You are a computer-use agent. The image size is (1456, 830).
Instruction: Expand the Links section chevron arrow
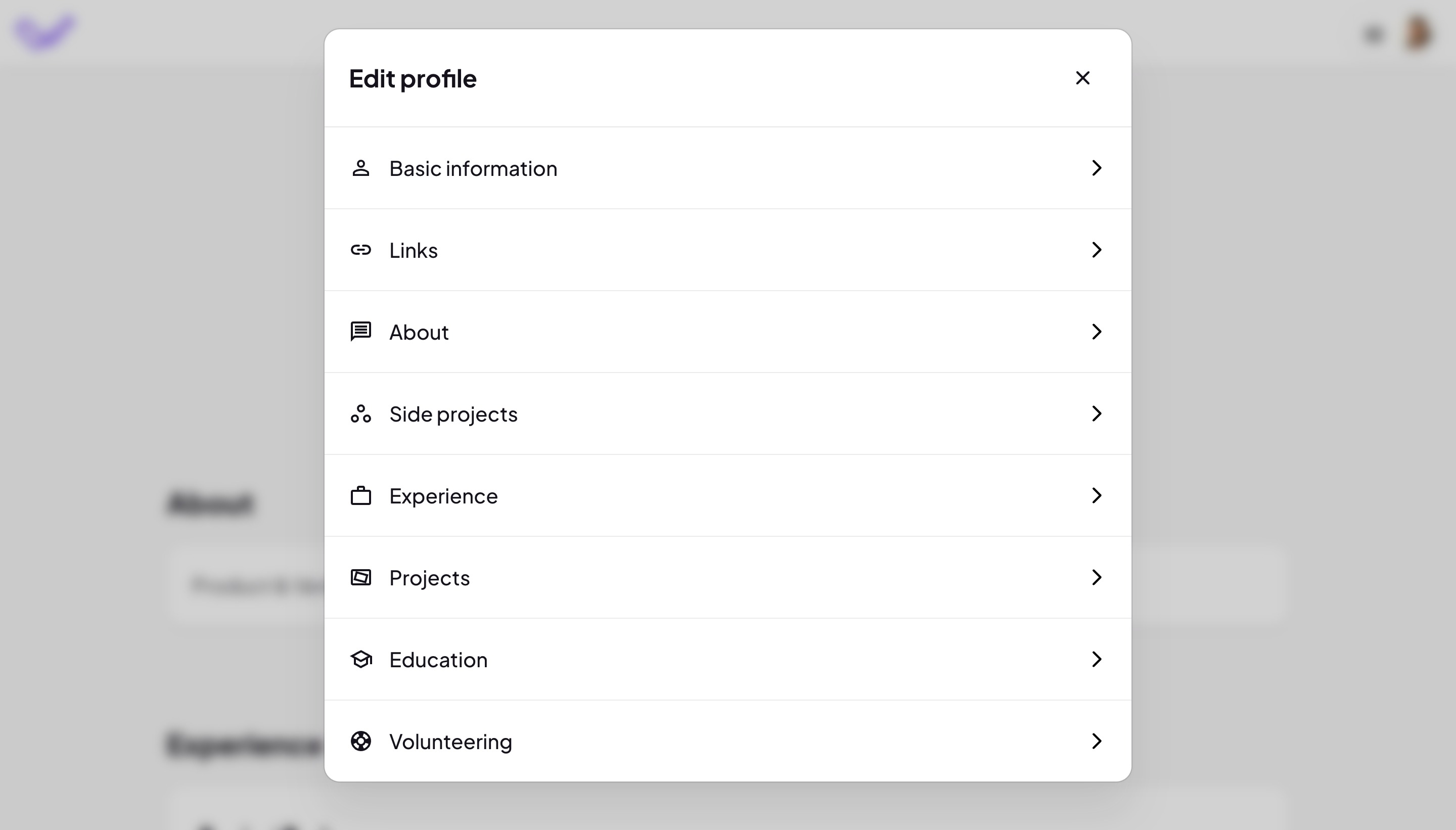[x=1096, y=250]
